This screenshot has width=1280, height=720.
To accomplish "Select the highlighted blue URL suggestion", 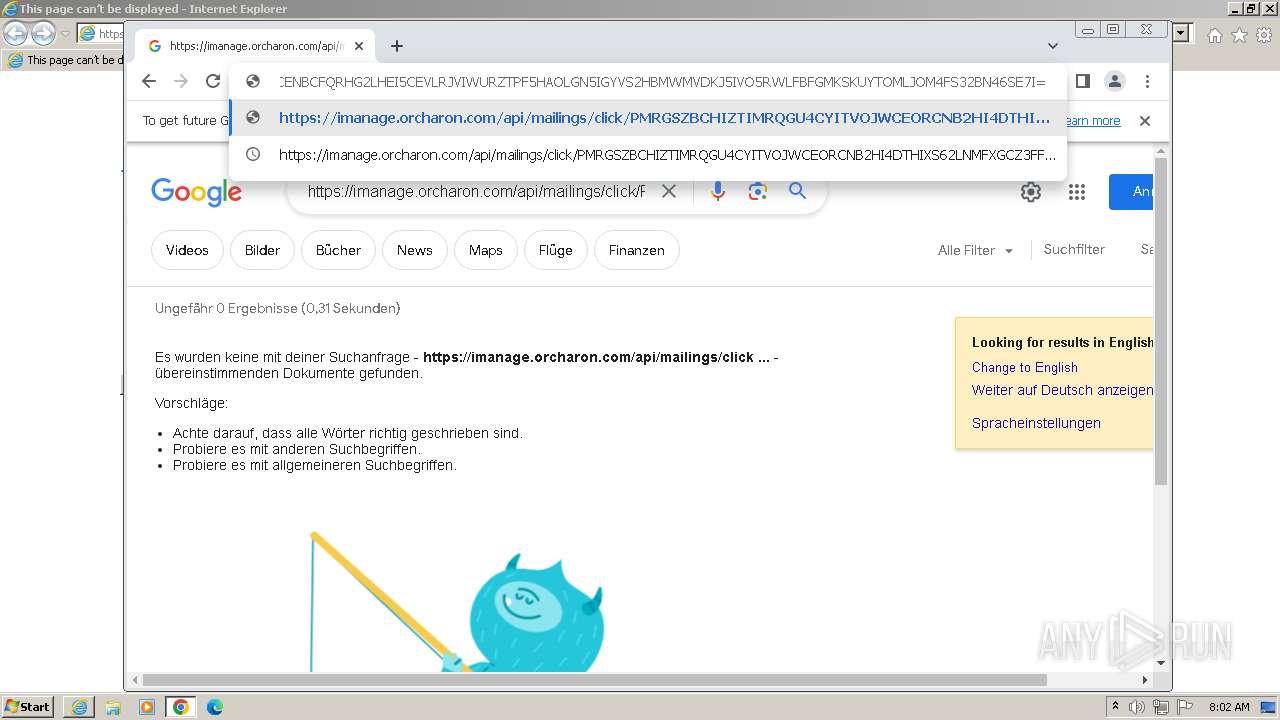I will 648,118.
